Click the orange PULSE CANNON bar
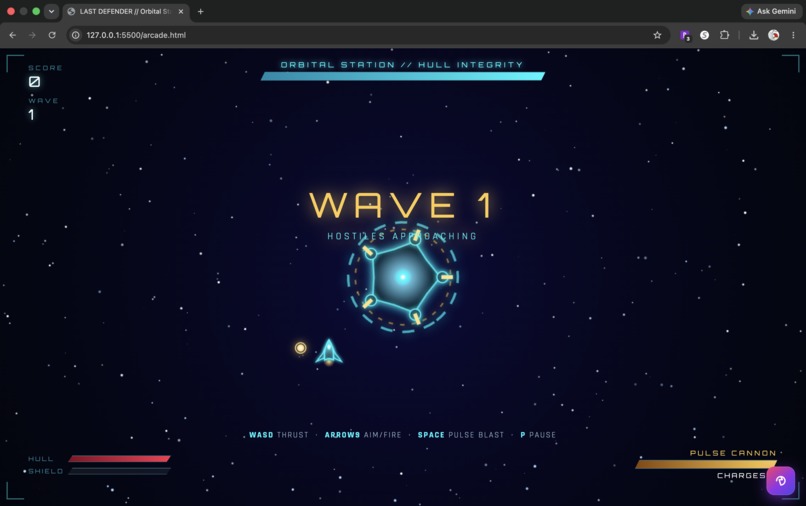 coord(705,464)
